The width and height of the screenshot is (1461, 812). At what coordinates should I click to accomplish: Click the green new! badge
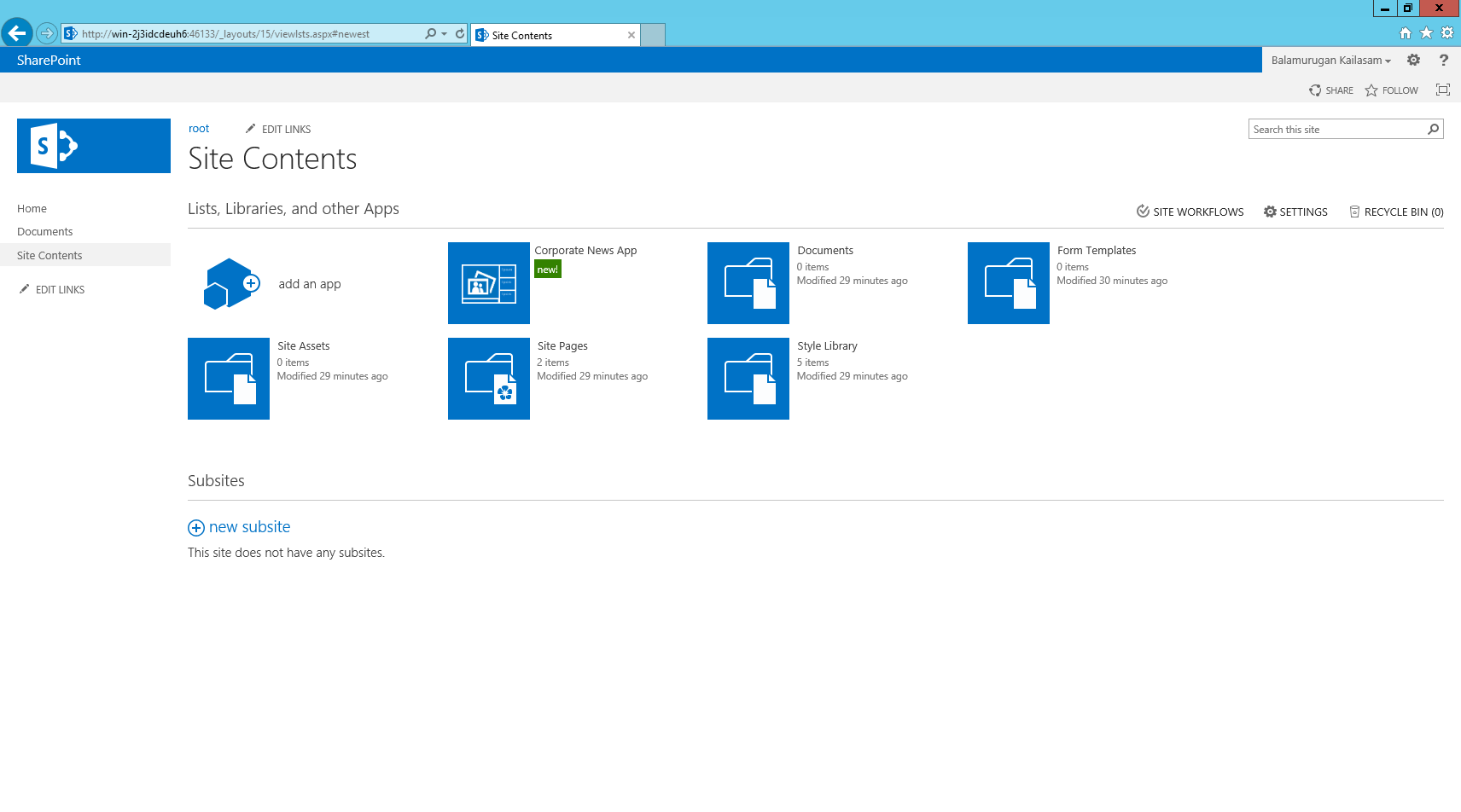(x=548, y=270)
